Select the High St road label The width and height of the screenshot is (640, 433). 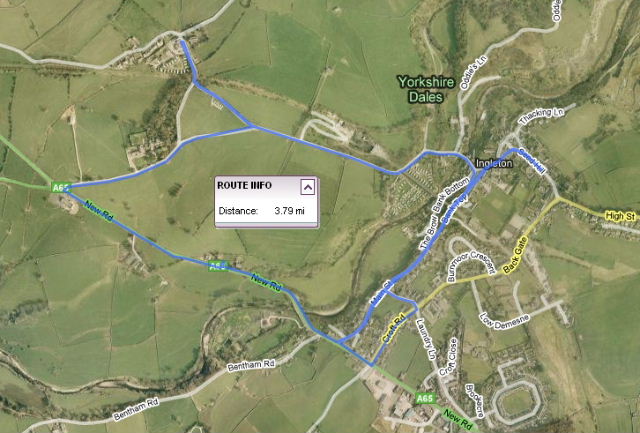(620, 216)
